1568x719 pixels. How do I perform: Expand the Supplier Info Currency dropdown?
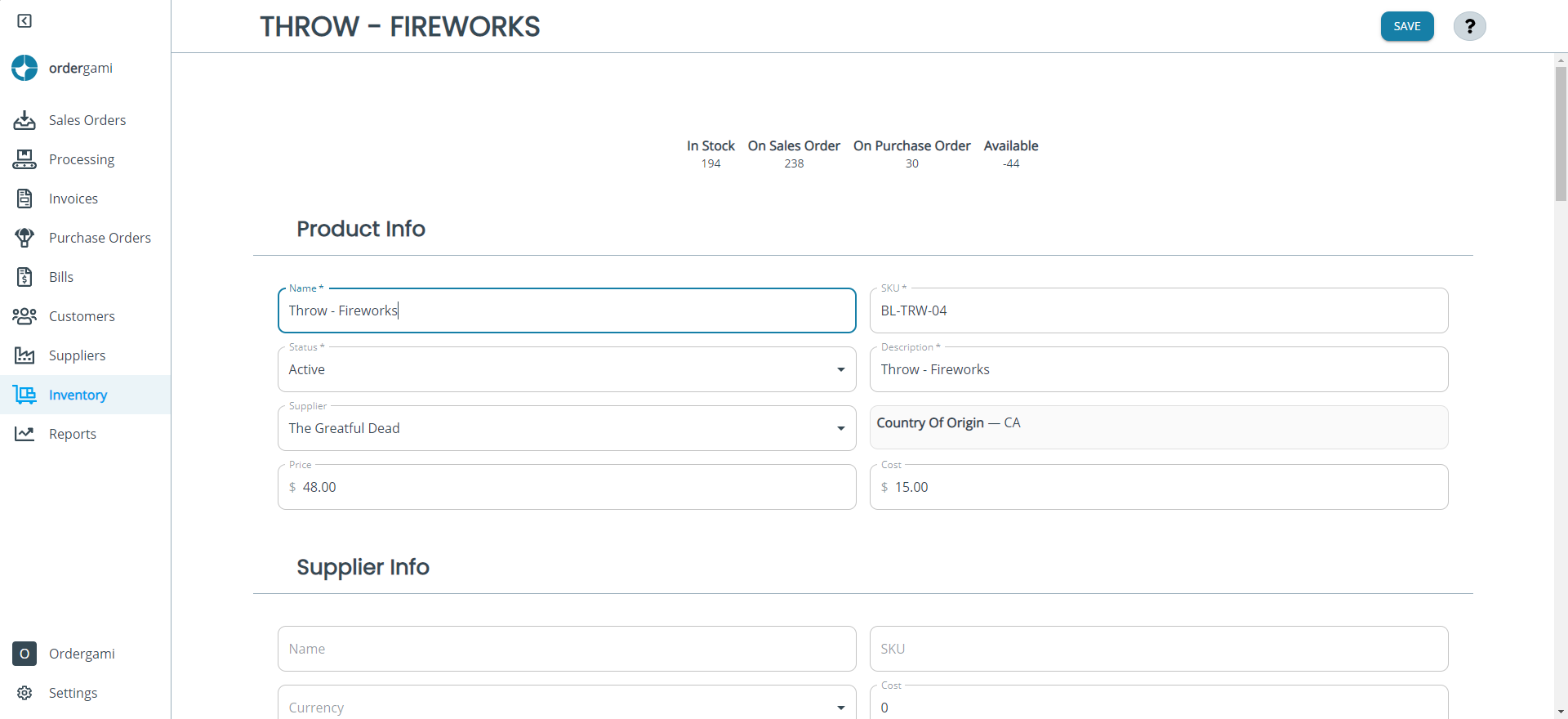[567, 703]
